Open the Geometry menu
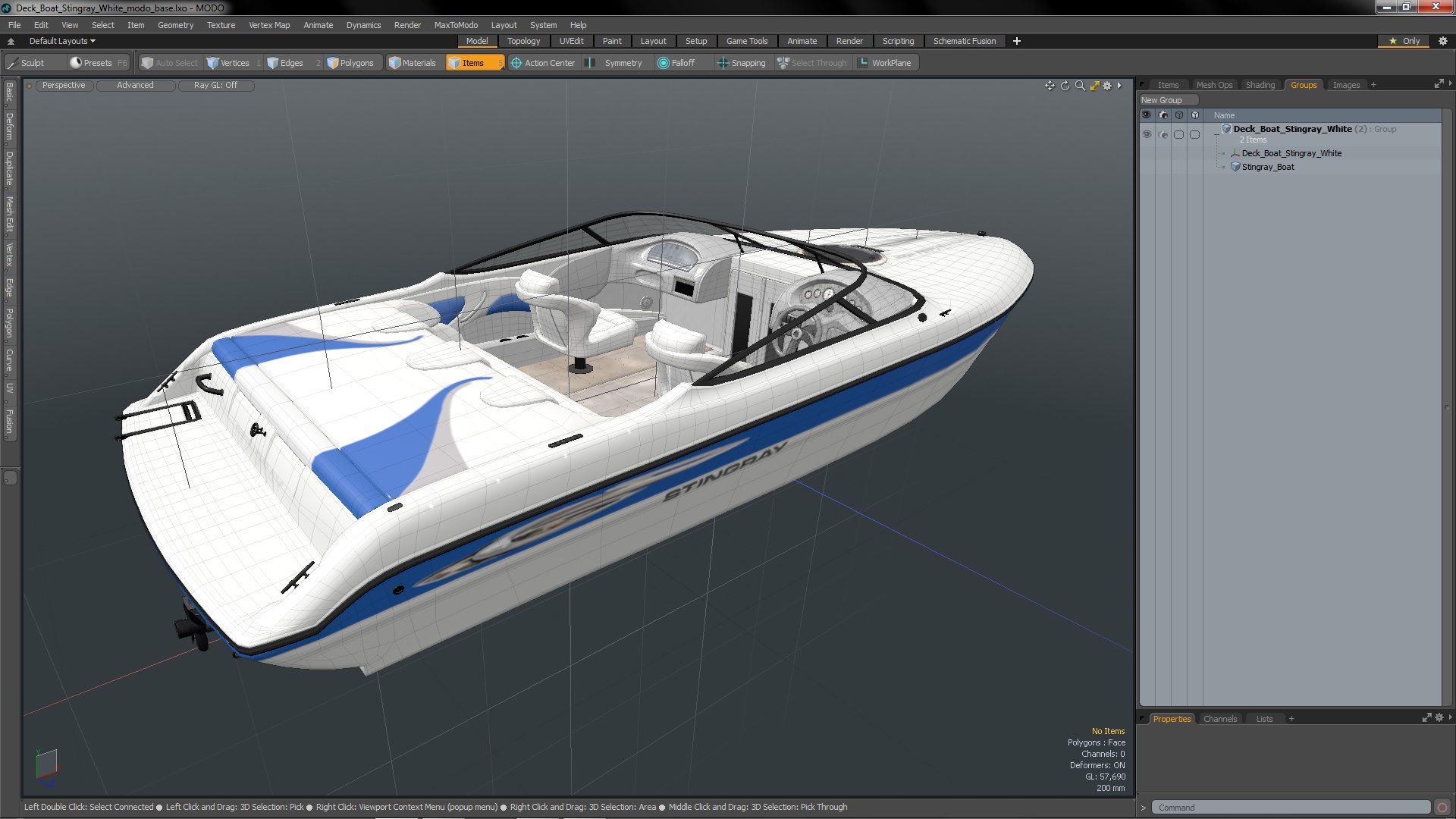1456x819 pixels. [175, 25]
